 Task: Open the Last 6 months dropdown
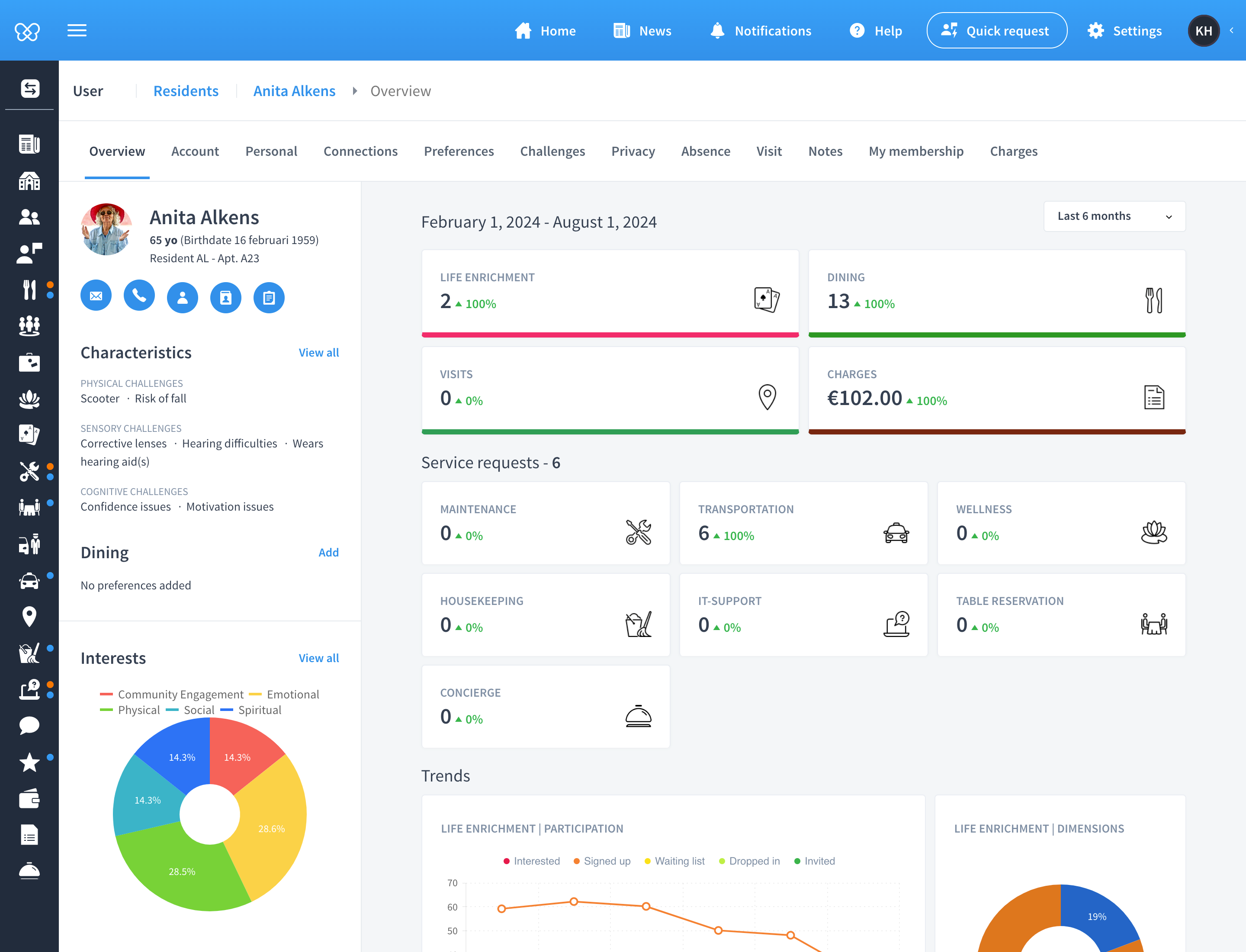[1114, 216]
